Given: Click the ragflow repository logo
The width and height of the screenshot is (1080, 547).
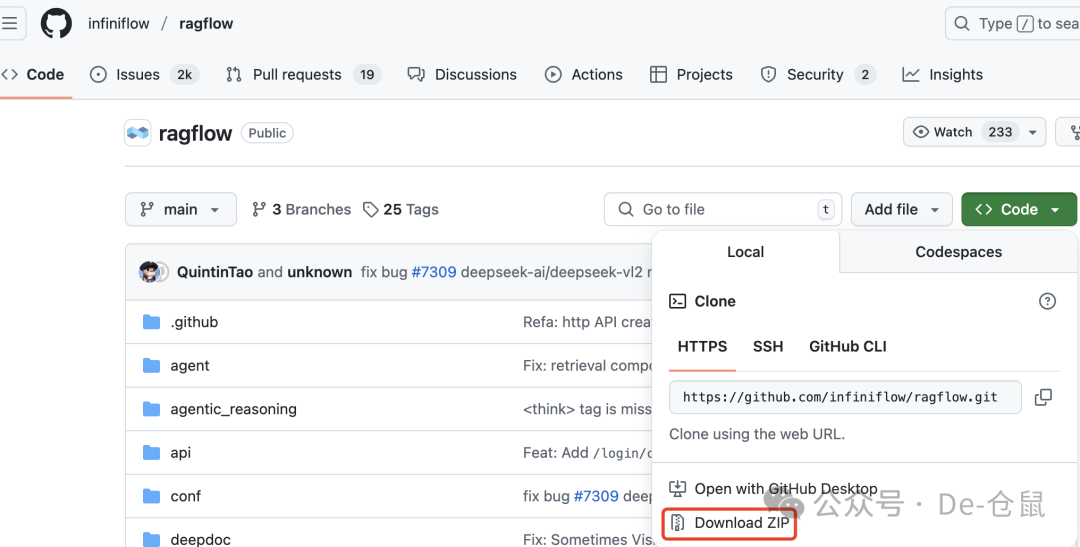Looking at the screenshot, I should 137,133.
